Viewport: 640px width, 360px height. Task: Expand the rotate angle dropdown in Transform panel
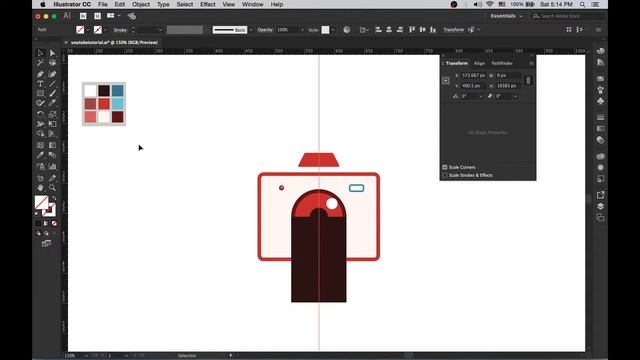(x=480, y=96)
